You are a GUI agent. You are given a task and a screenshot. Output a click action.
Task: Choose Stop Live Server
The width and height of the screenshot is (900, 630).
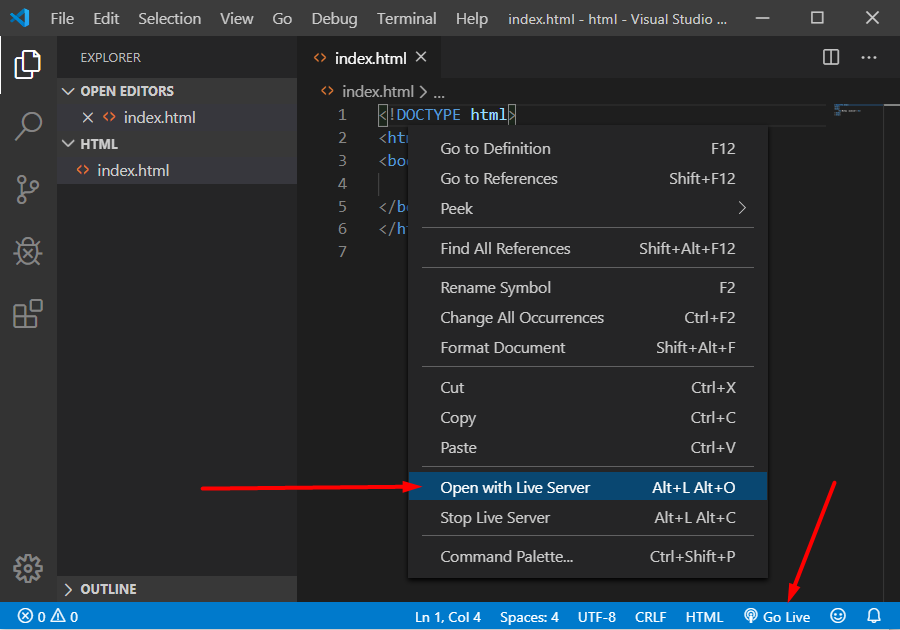click(x=588, y=517)
